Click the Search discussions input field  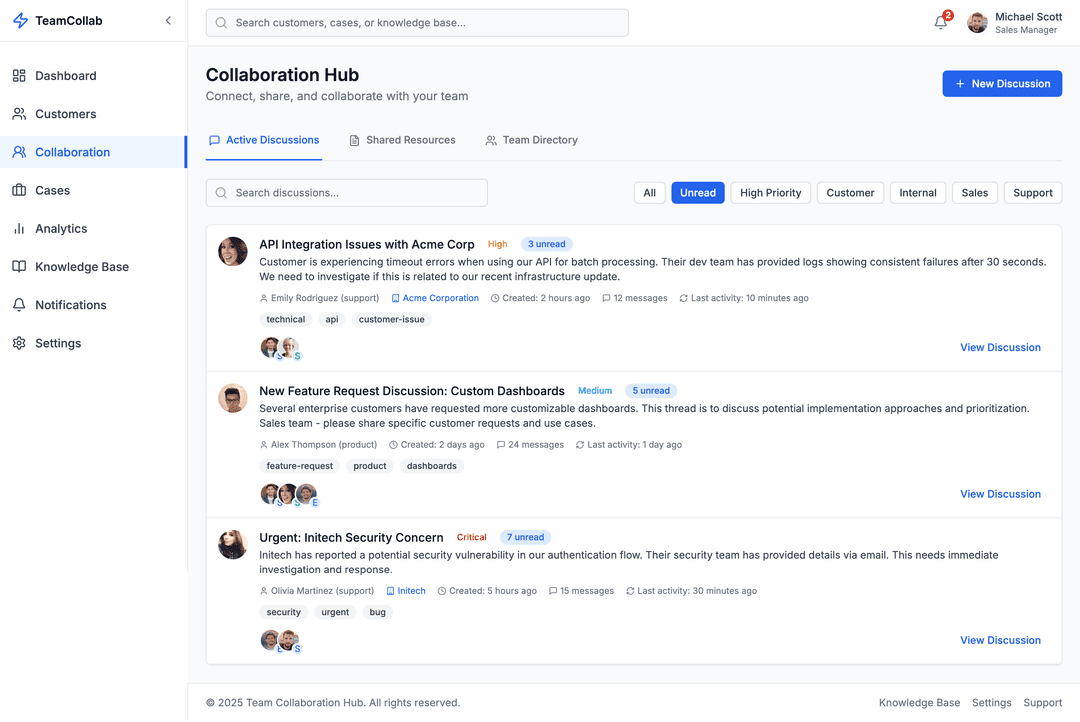pos(347,193)
